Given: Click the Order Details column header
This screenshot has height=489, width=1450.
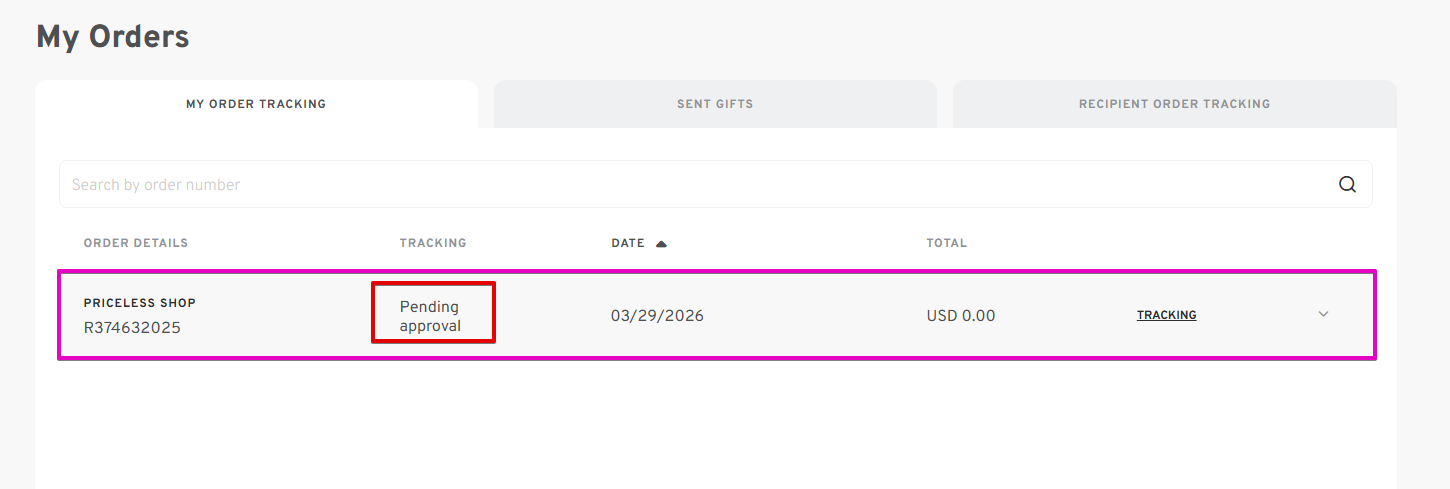Looking at the screenshot, I should click(x=136, y=243).
